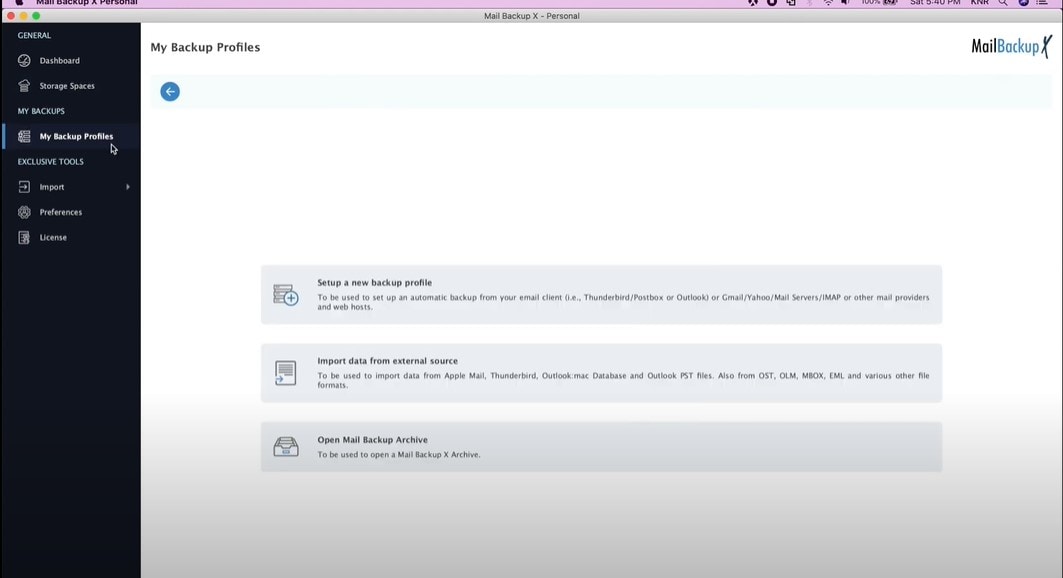
Task: Go back using the blue arrow button
Action: click(170, 91)
